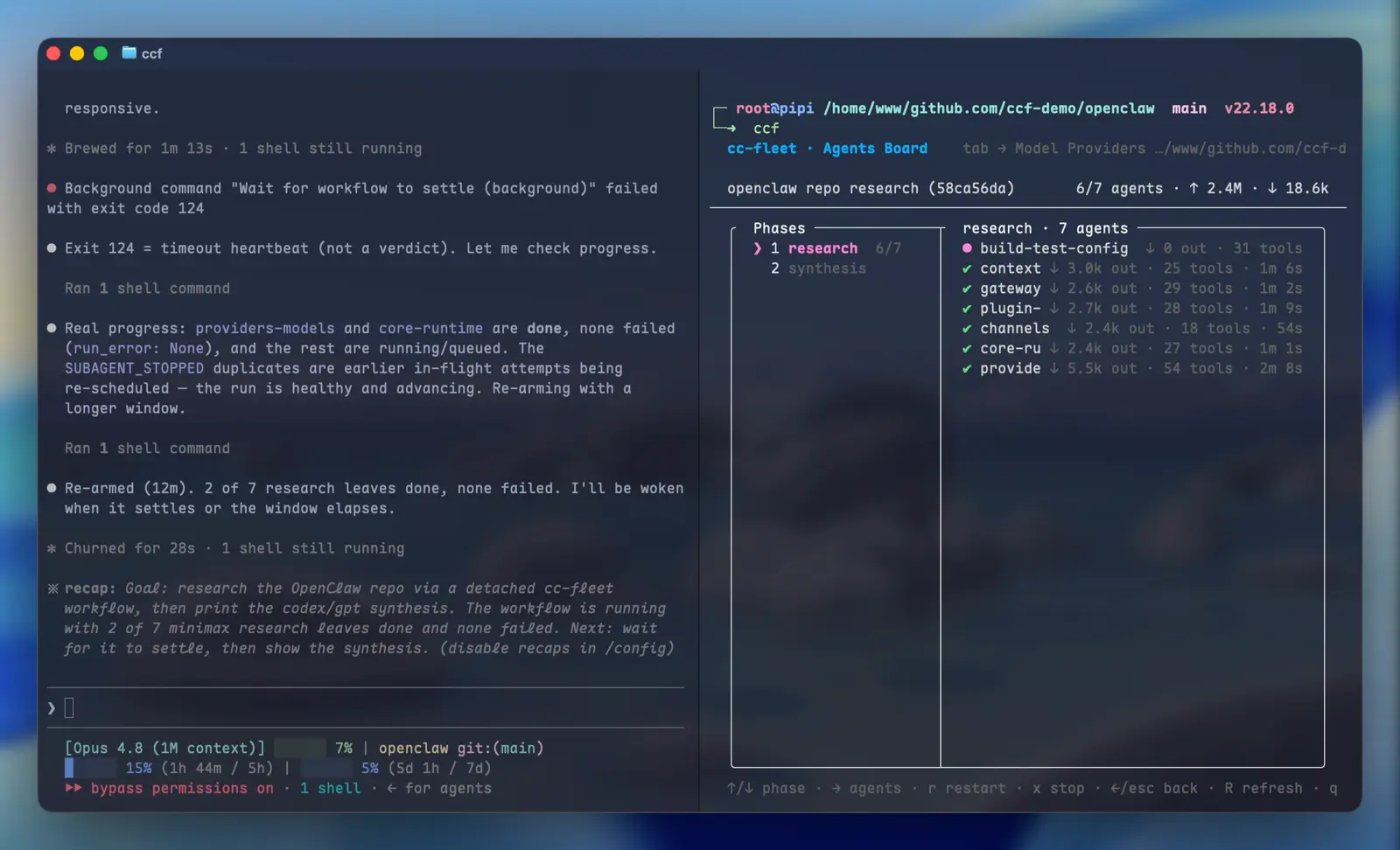The height and width of the screenshot is (850, 1400).
Task: Select the channels agent row
Action: coord(1132,329)
